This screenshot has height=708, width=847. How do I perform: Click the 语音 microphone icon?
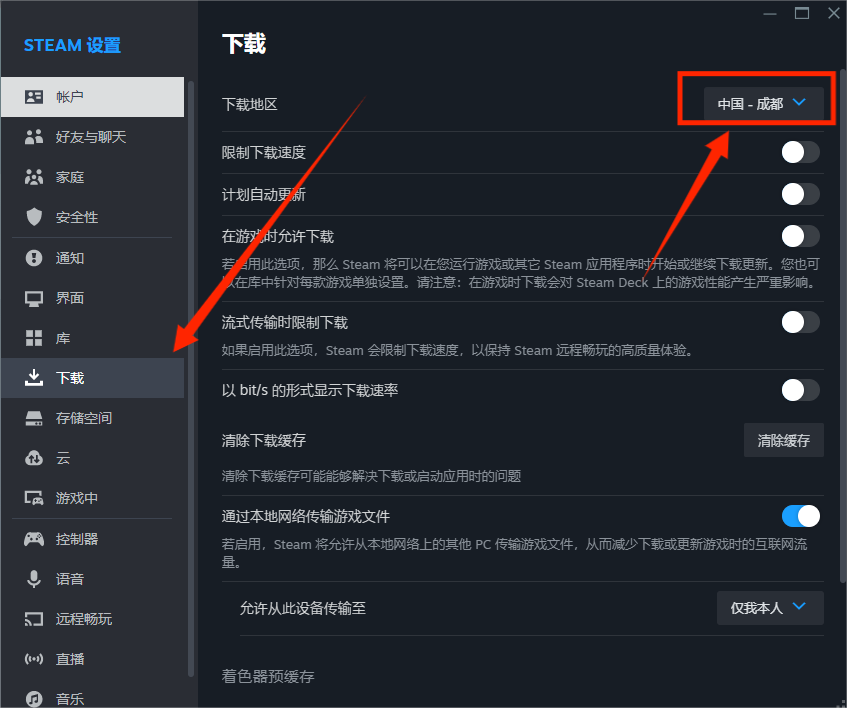[x=34, y=579]
